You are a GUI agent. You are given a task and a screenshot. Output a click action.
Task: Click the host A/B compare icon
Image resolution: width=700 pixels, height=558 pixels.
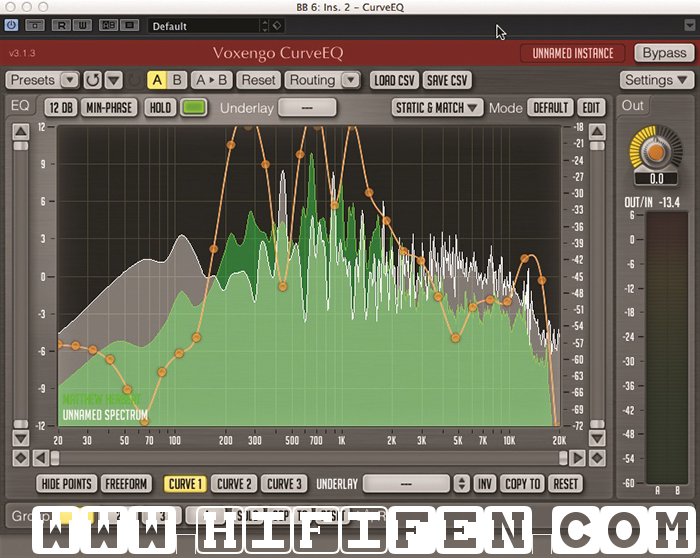tap(108, 25)
